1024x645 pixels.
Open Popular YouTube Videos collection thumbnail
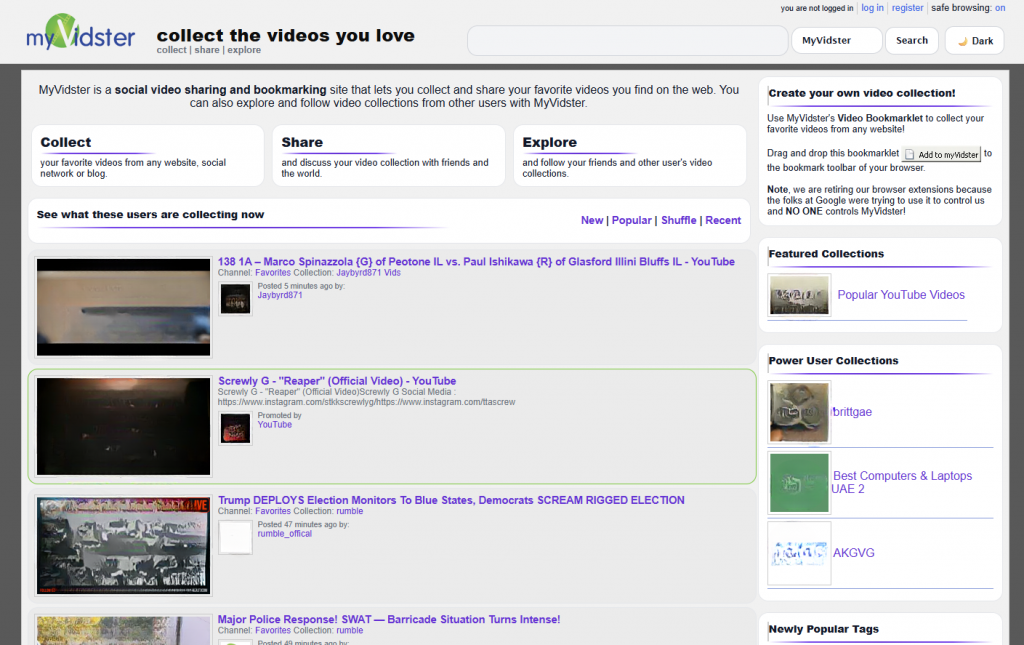pyautogui.click(x=799, y=295)
